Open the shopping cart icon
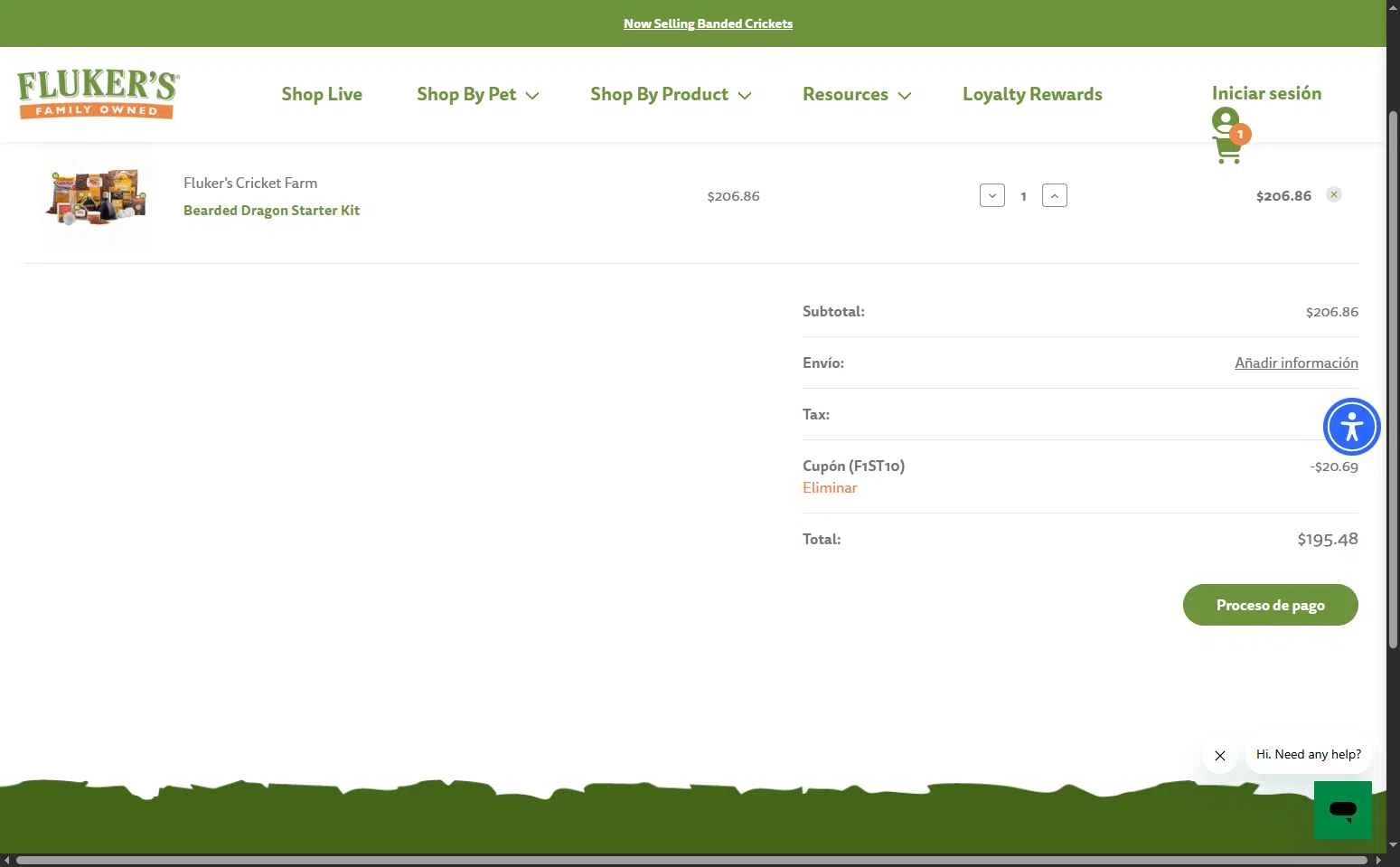The height and width of the screenshot is (867, 1400). coord(1227,149)
